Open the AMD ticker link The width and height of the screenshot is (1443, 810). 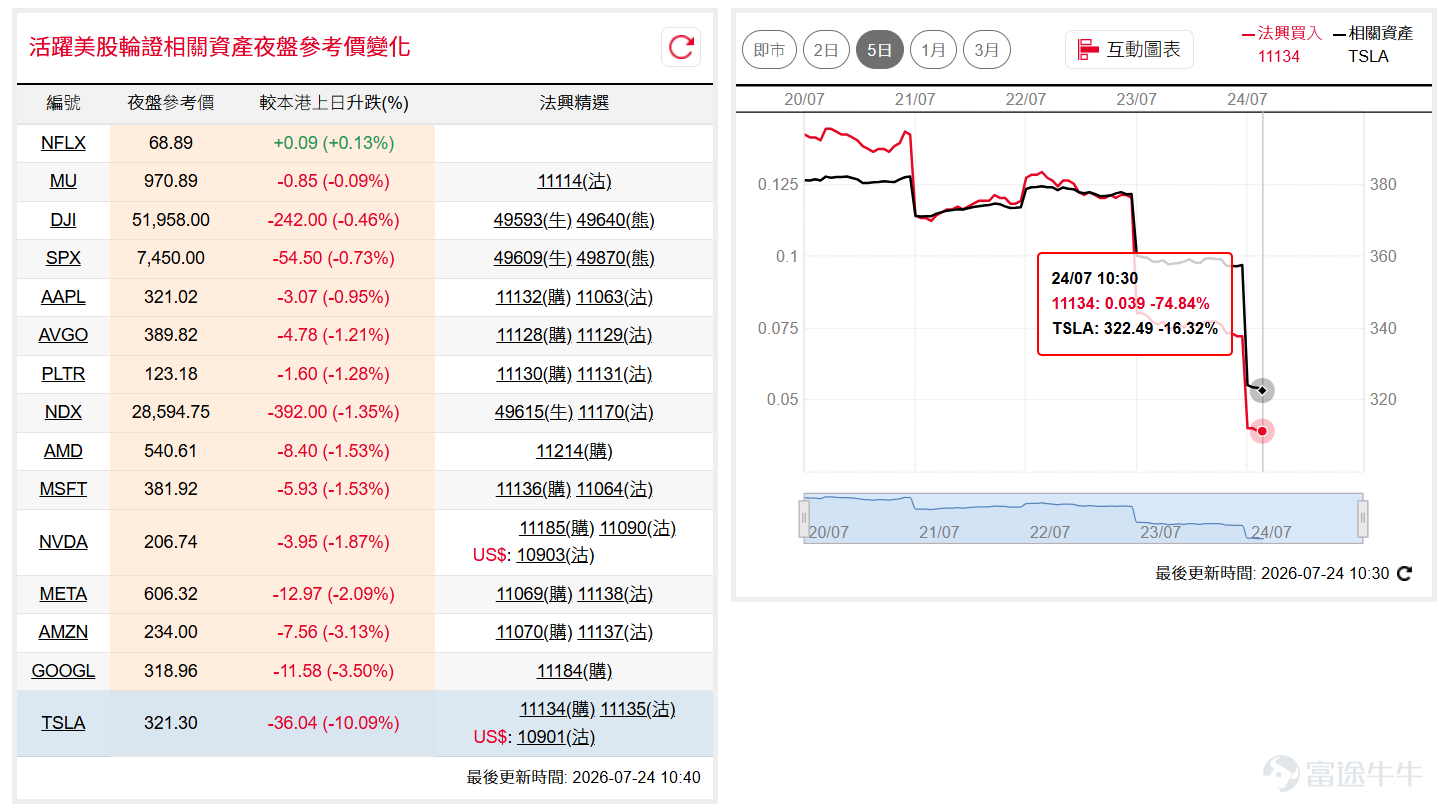[x=63, y=451]
